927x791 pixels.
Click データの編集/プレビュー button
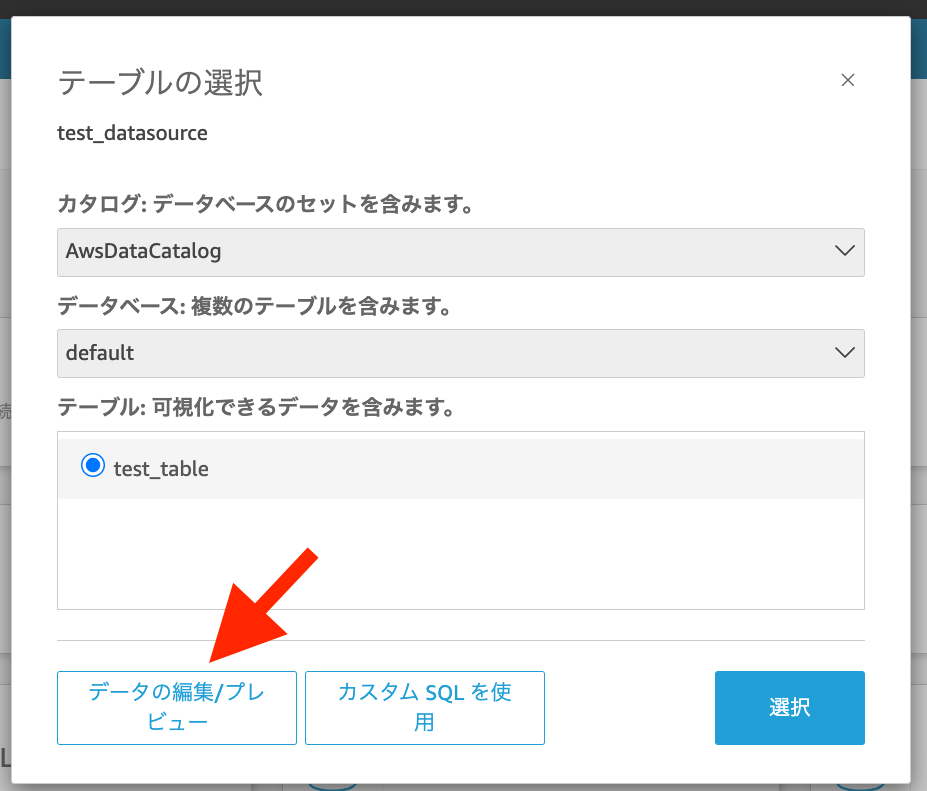coord(177,708)
